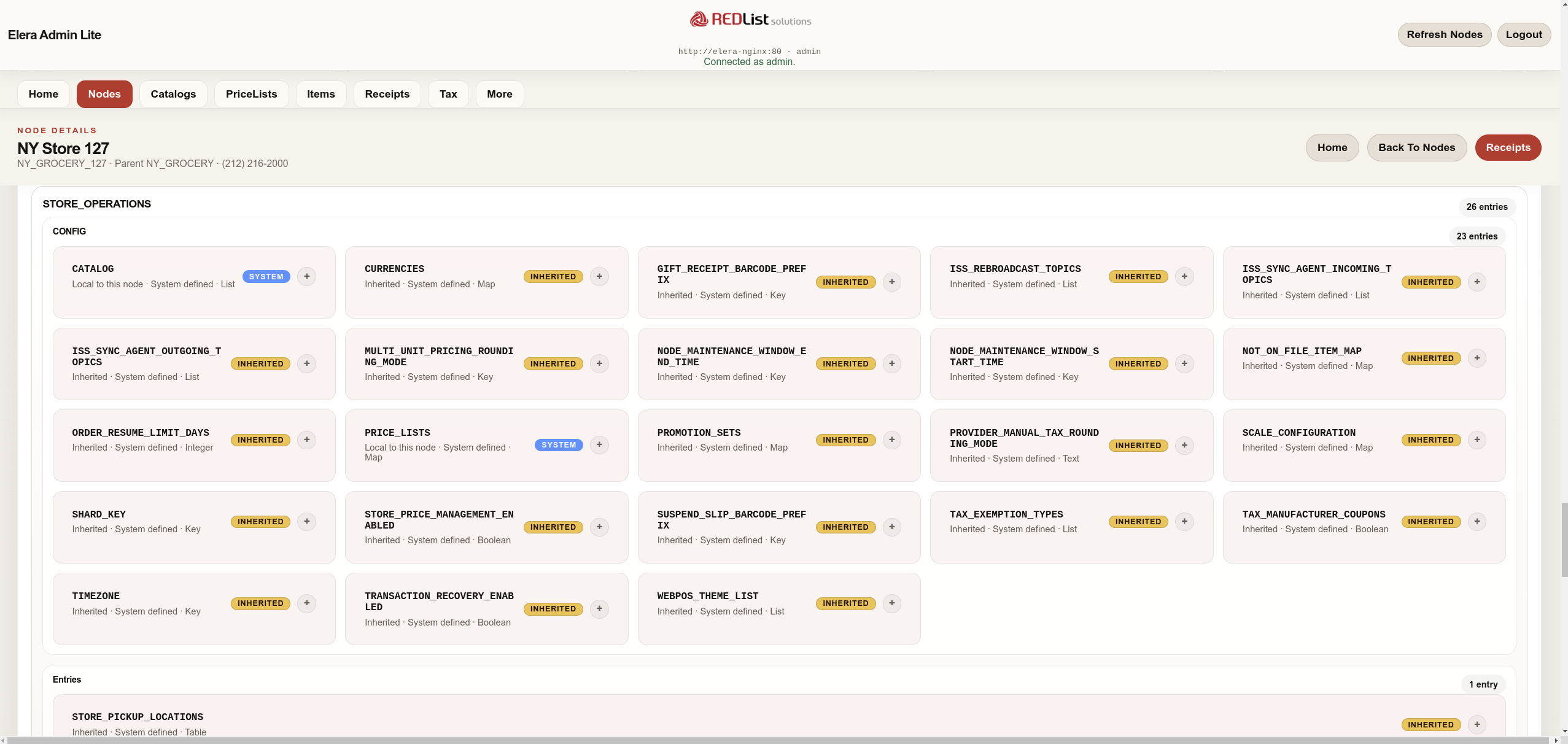
Task: Click the PROMOTION_SETS entry name
Action: [699, 433]
